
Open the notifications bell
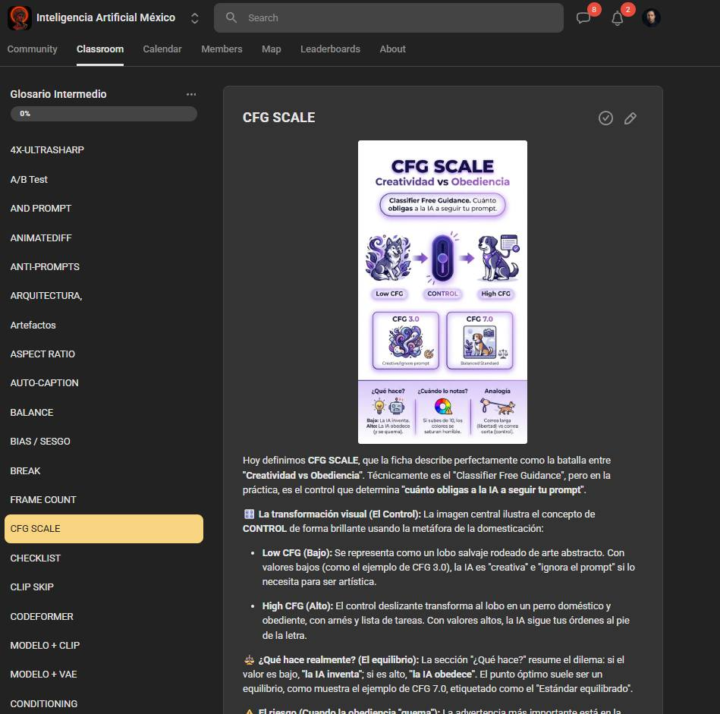pyautogui.click(x=617, y=18)
